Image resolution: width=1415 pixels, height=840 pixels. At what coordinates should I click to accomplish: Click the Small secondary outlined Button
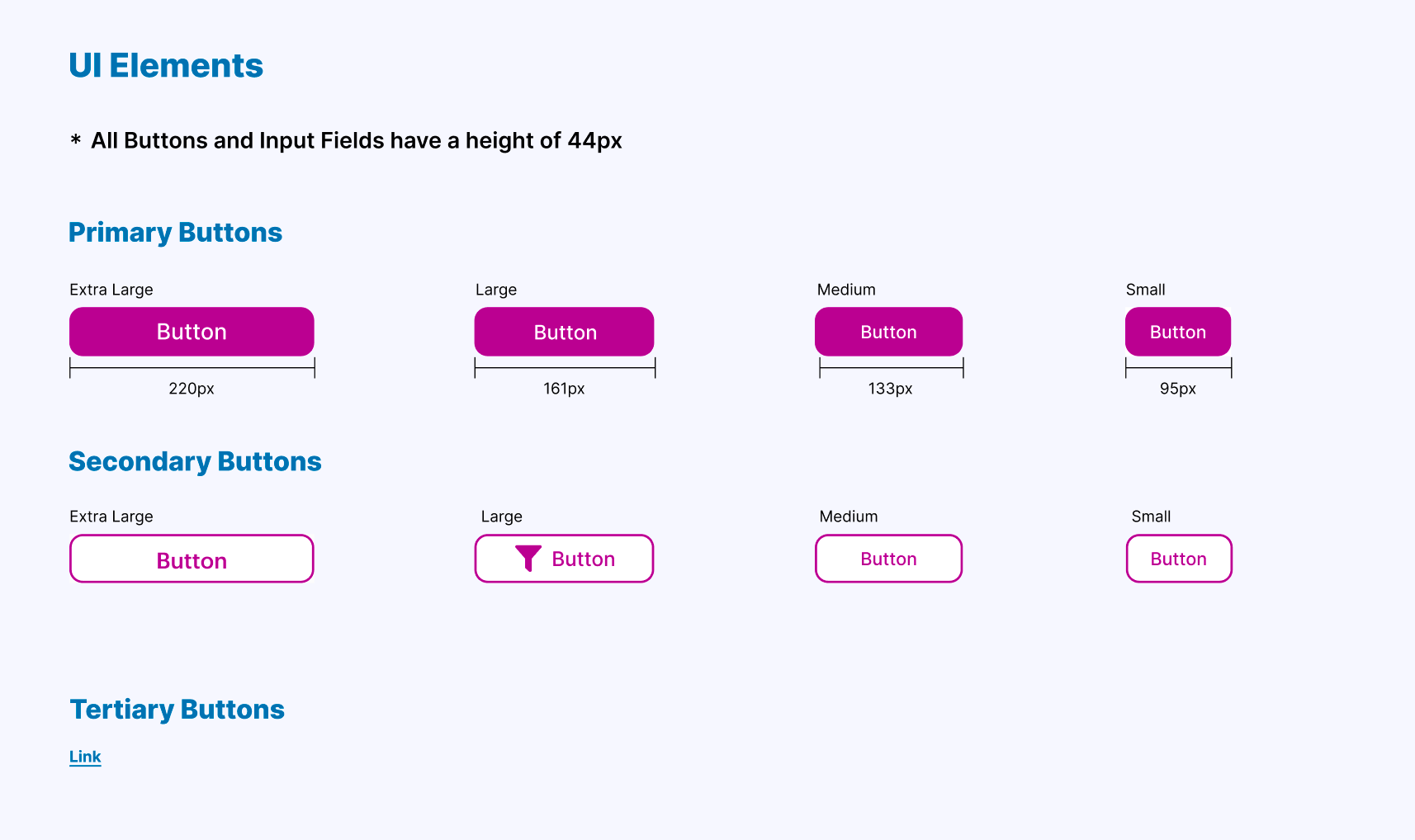(x=1179, y=559)
